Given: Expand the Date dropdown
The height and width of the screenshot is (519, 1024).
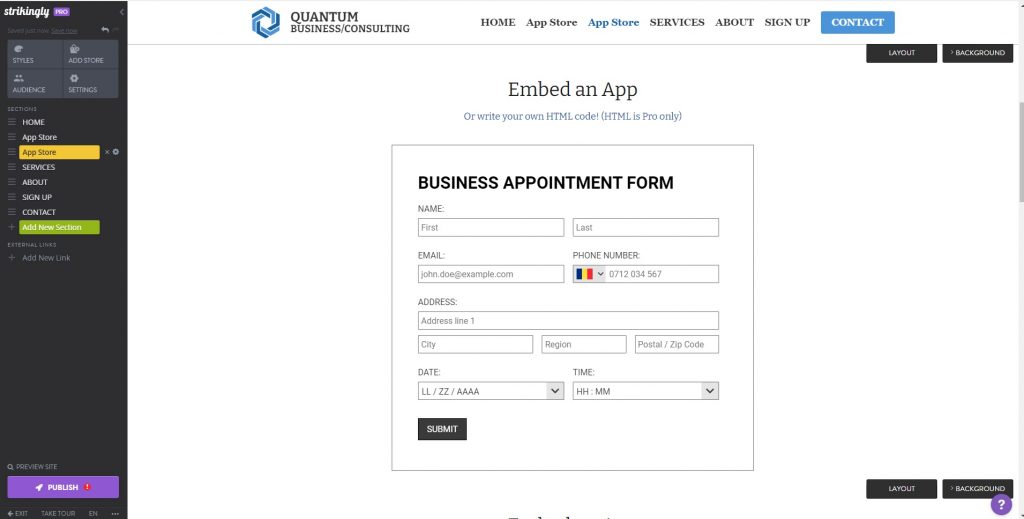Looking at the screenshot, I should pyautogui.click(x=555, y=391).
